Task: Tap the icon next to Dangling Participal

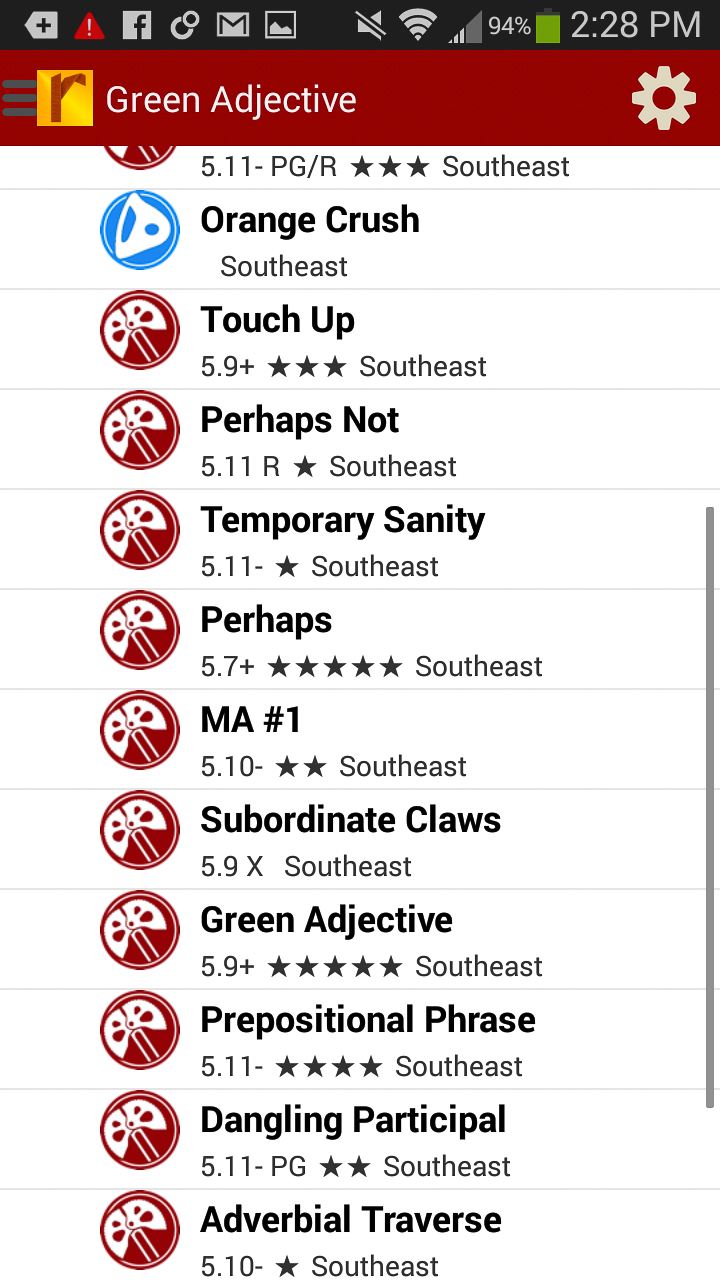Action: [x=140, y=1130]
